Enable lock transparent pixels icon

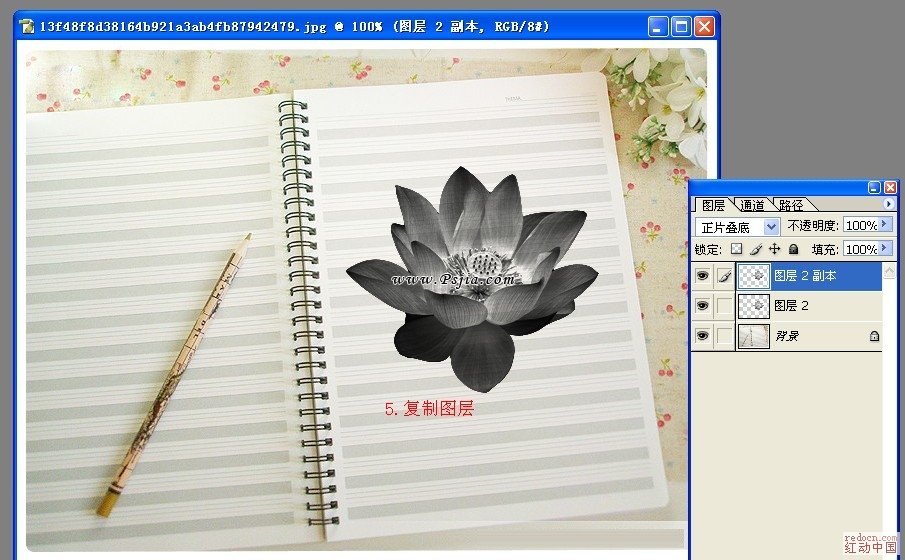tap(736, 249)
